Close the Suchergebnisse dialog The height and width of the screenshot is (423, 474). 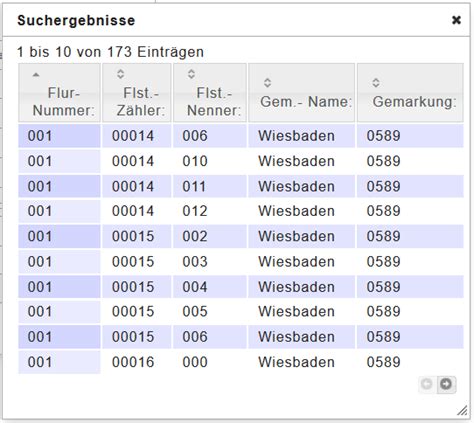[456, 20]
